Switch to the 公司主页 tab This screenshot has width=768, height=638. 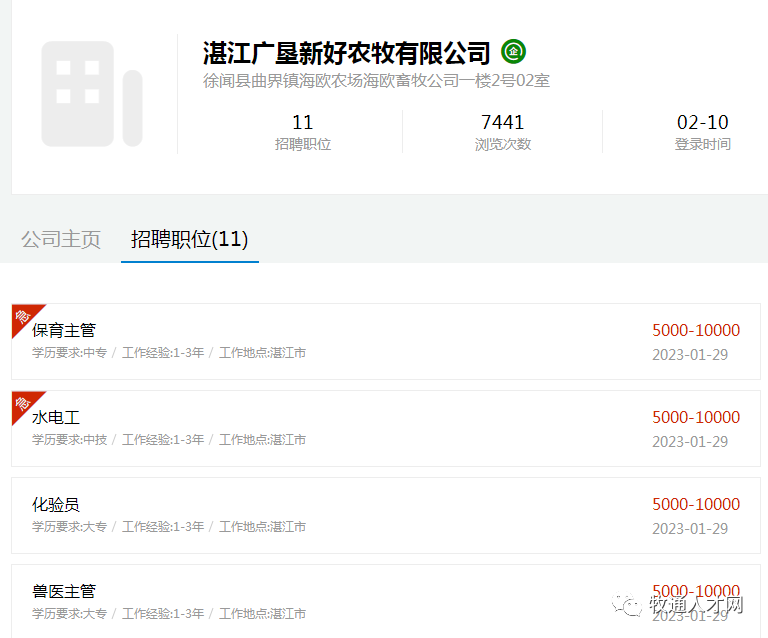61,239
